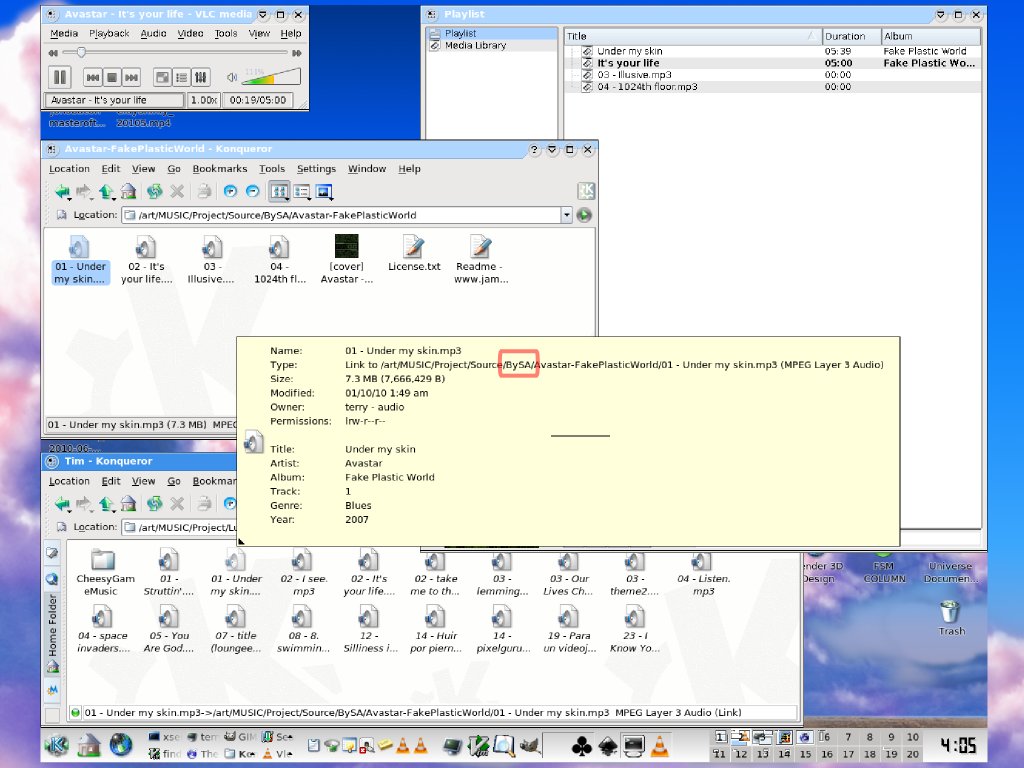Screen dimensions: 1024x768
Task: Go up one folder in Tim Konqueror
Action: [x=106, y=504]
